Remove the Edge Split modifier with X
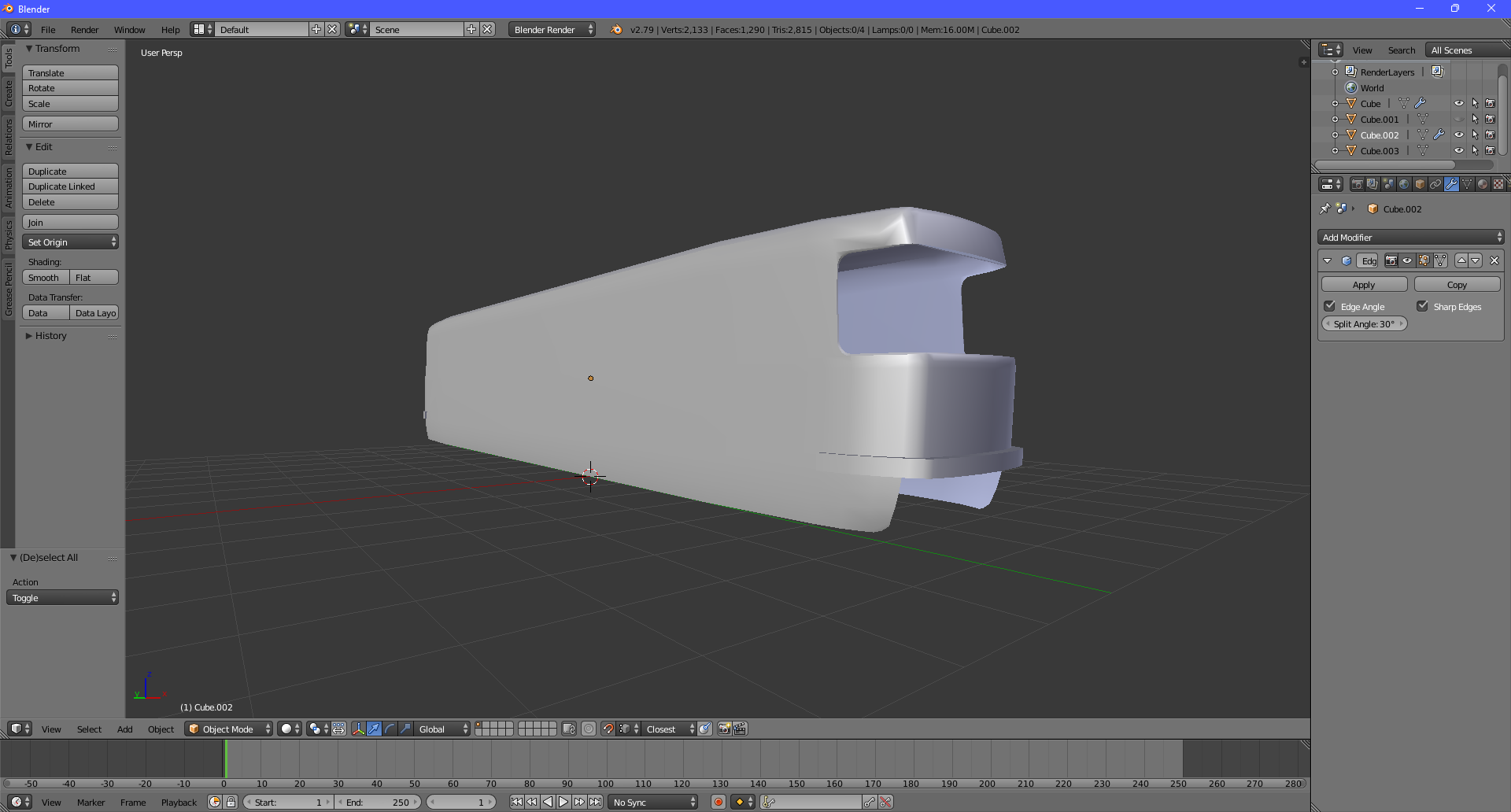 coord(1494,261)
